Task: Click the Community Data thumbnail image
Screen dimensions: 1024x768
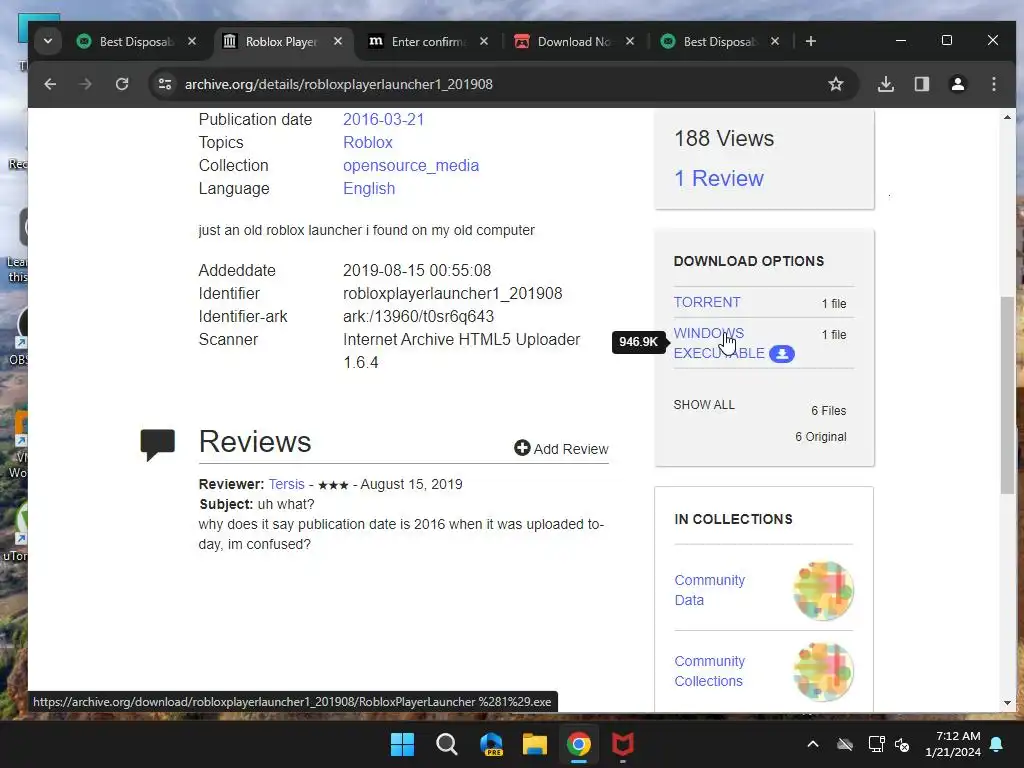Action: (823, 590)
